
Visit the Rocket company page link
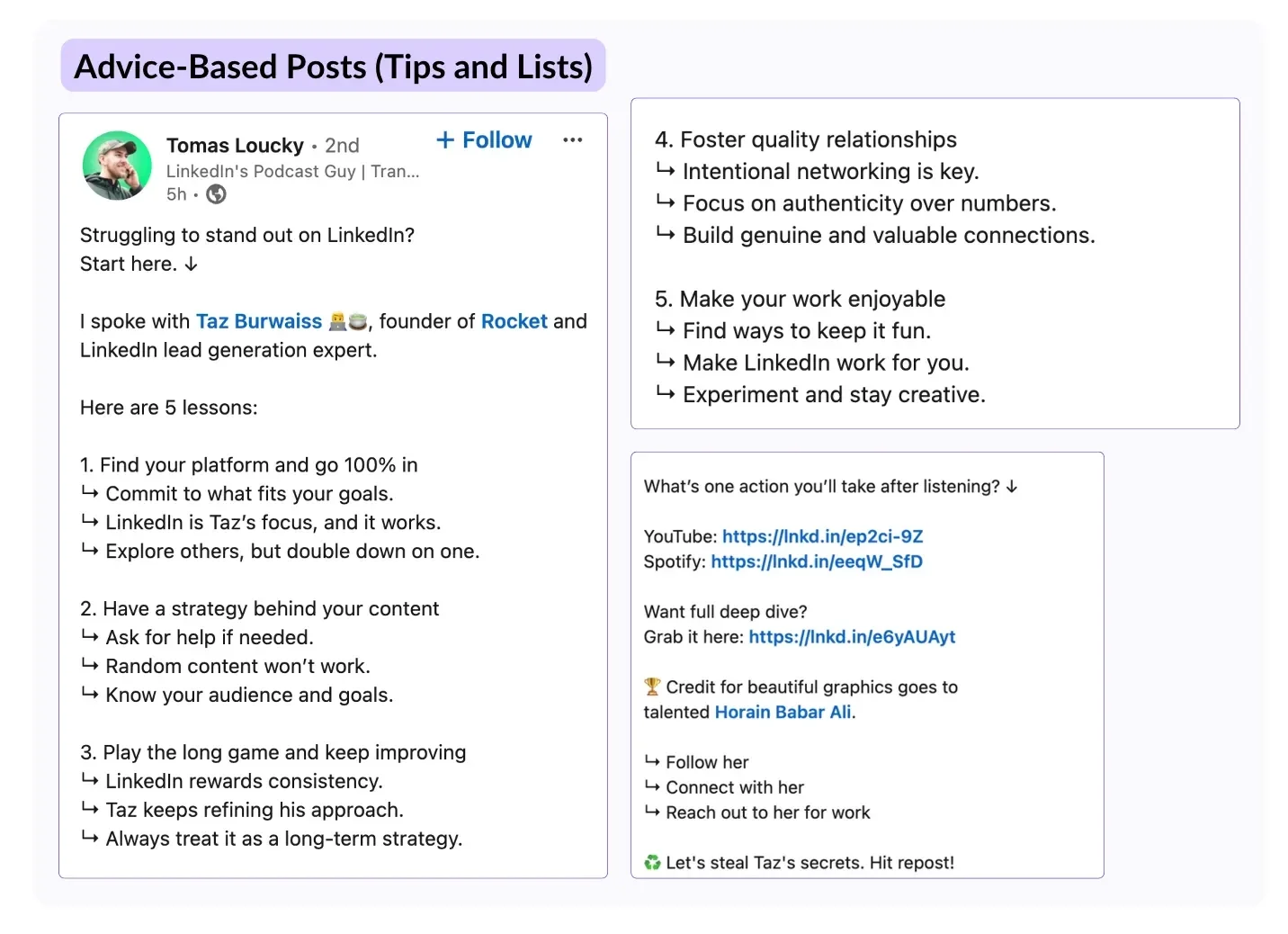click(x=514, y=321)
